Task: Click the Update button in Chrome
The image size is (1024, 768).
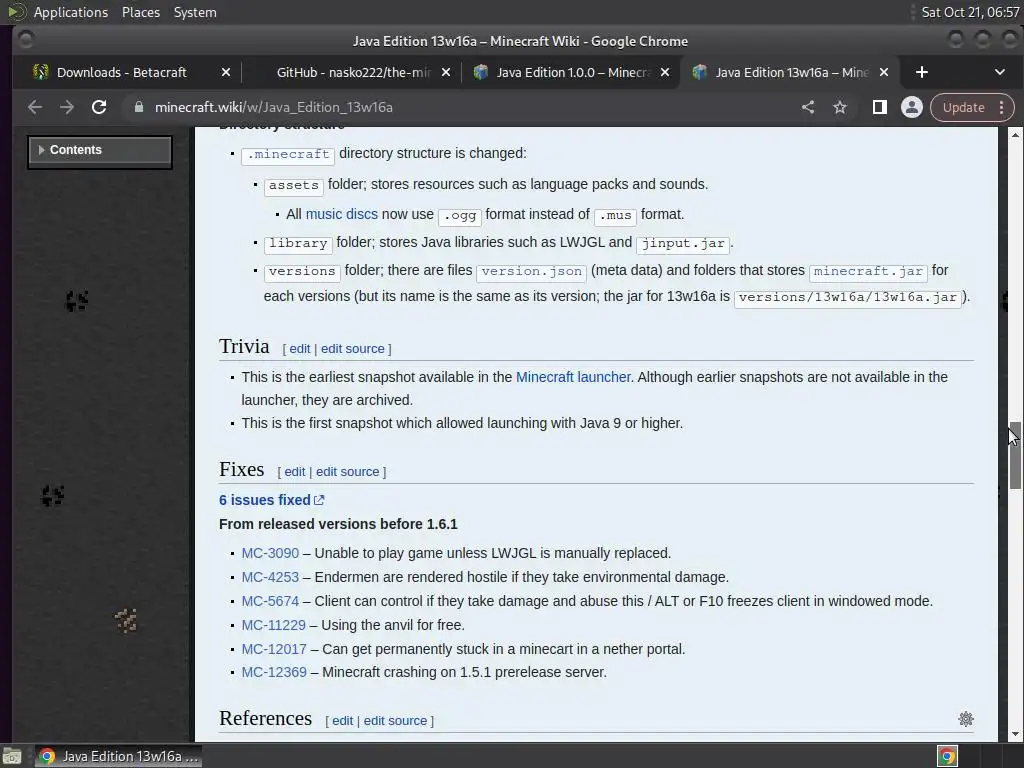Action: [x=963, y=108]
